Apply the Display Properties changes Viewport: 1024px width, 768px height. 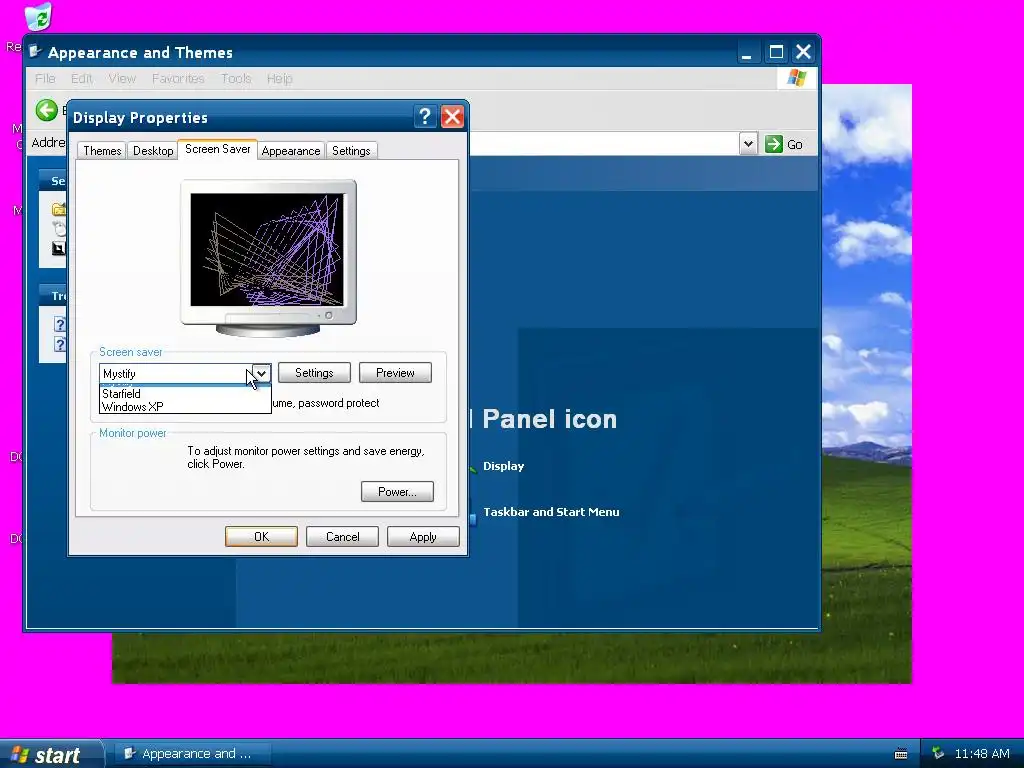point(423,537)
